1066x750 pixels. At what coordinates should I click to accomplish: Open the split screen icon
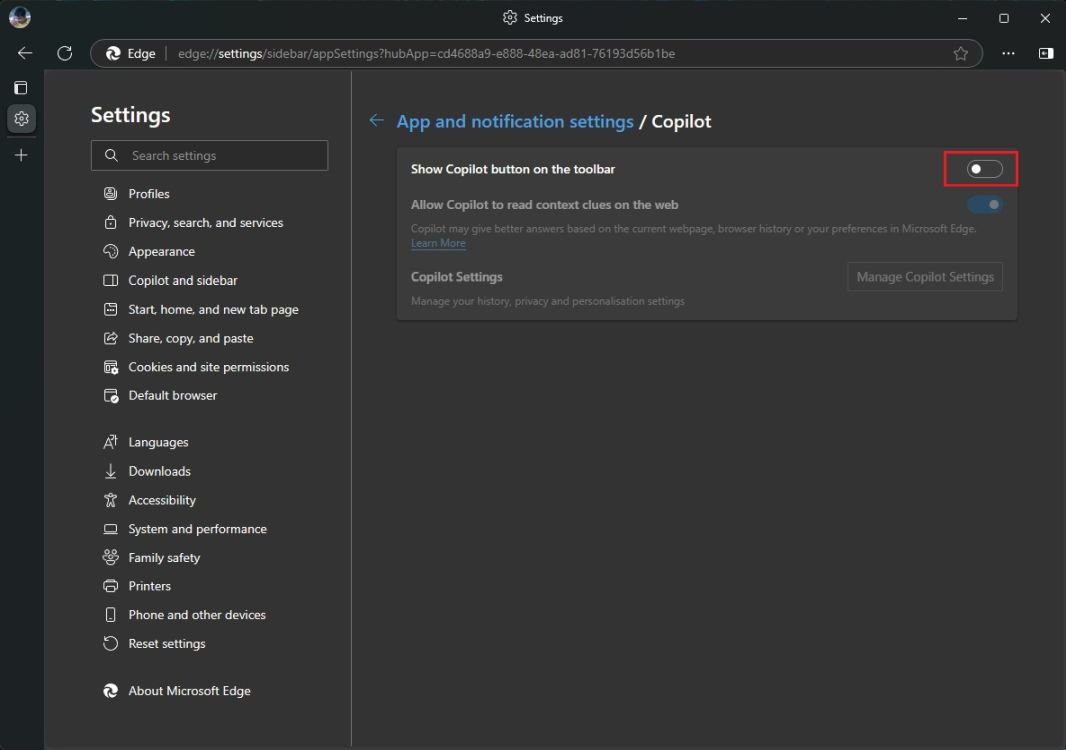1045,53
